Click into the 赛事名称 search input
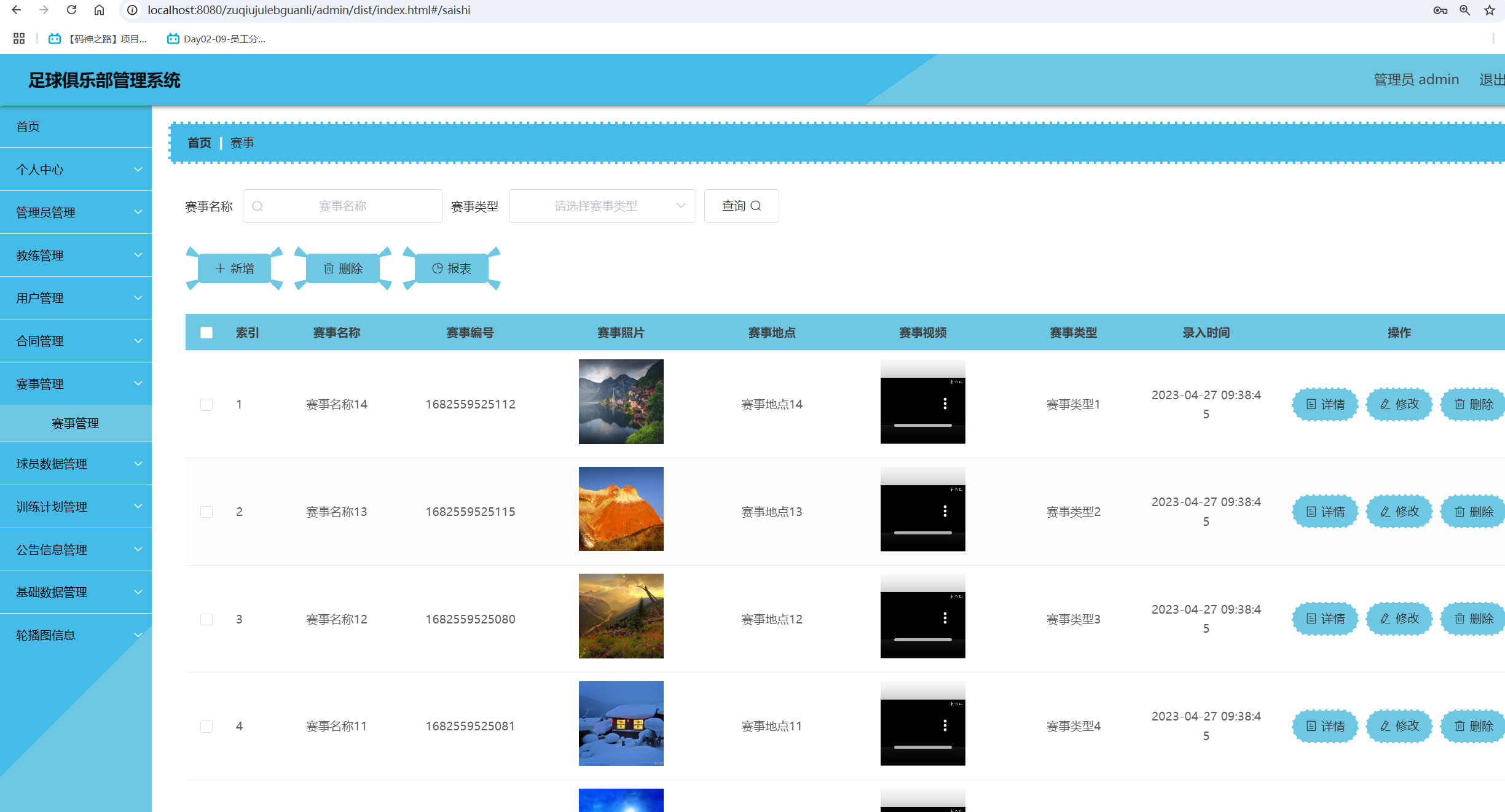1505x812 pixels. point(343,206)
